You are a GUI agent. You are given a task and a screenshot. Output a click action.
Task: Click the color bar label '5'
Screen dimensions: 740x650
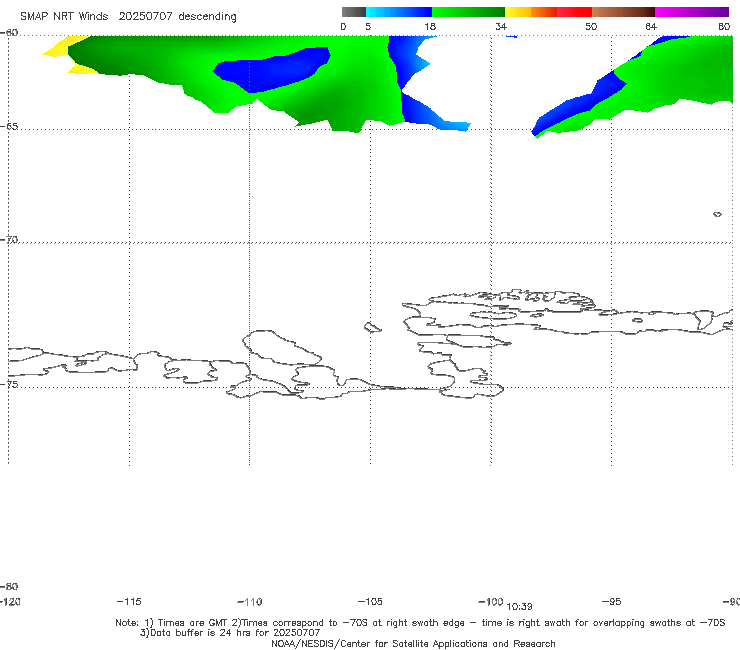[368, 27]
